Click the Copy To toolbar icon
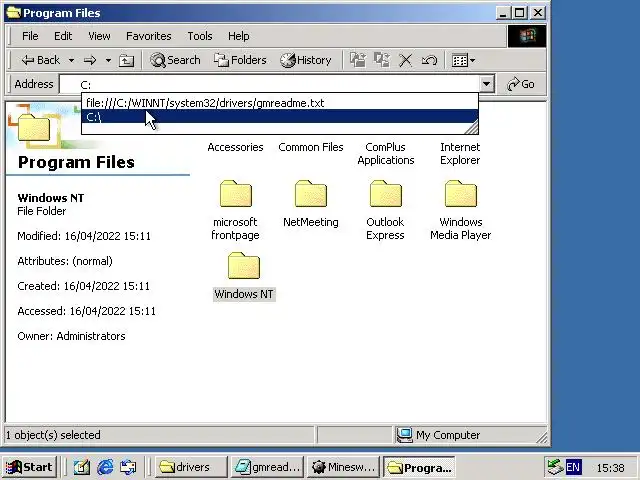640x480 pixels. [382, 60]
